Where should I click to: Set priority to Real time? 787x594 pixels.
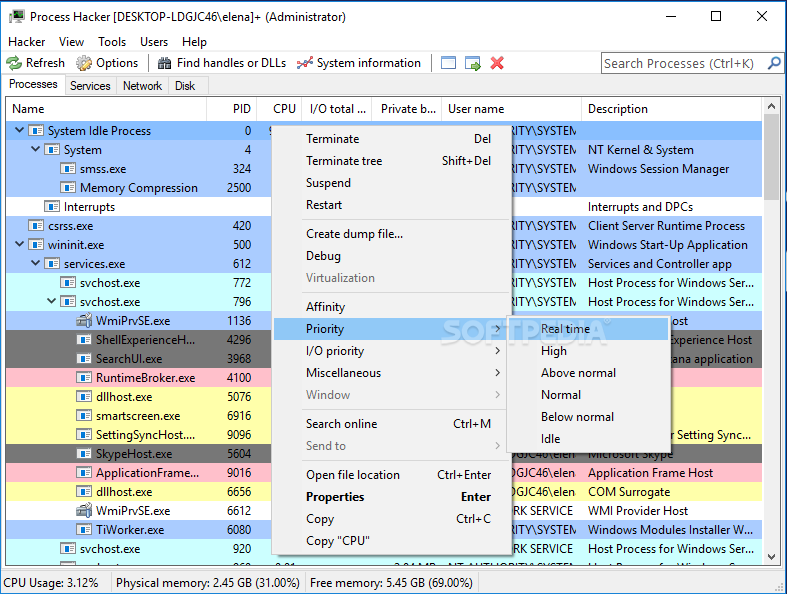(589, 329)
